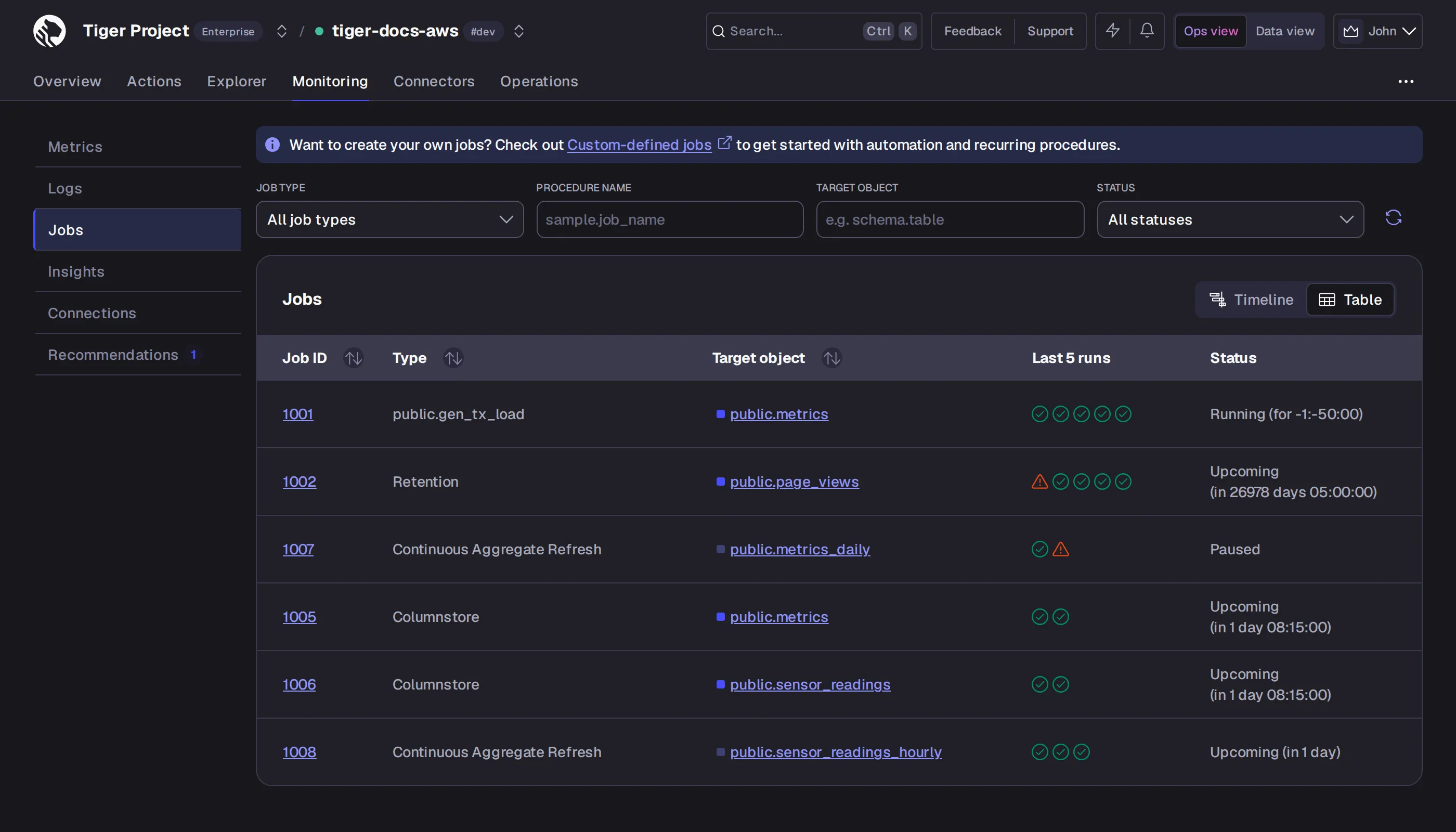The width and height of the screenshot is (1456, 832).
Task: Click the warning icon in job 1007 runs
Action: (x=1061, y=549)
